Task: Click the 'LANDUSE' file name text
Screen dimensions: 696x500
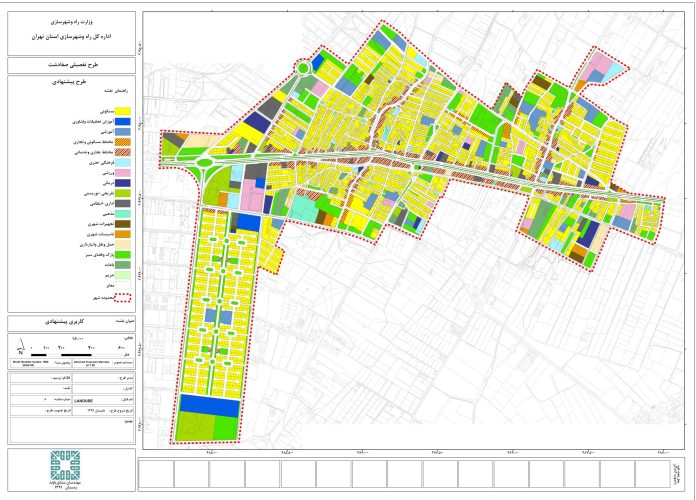Action: 84,401
